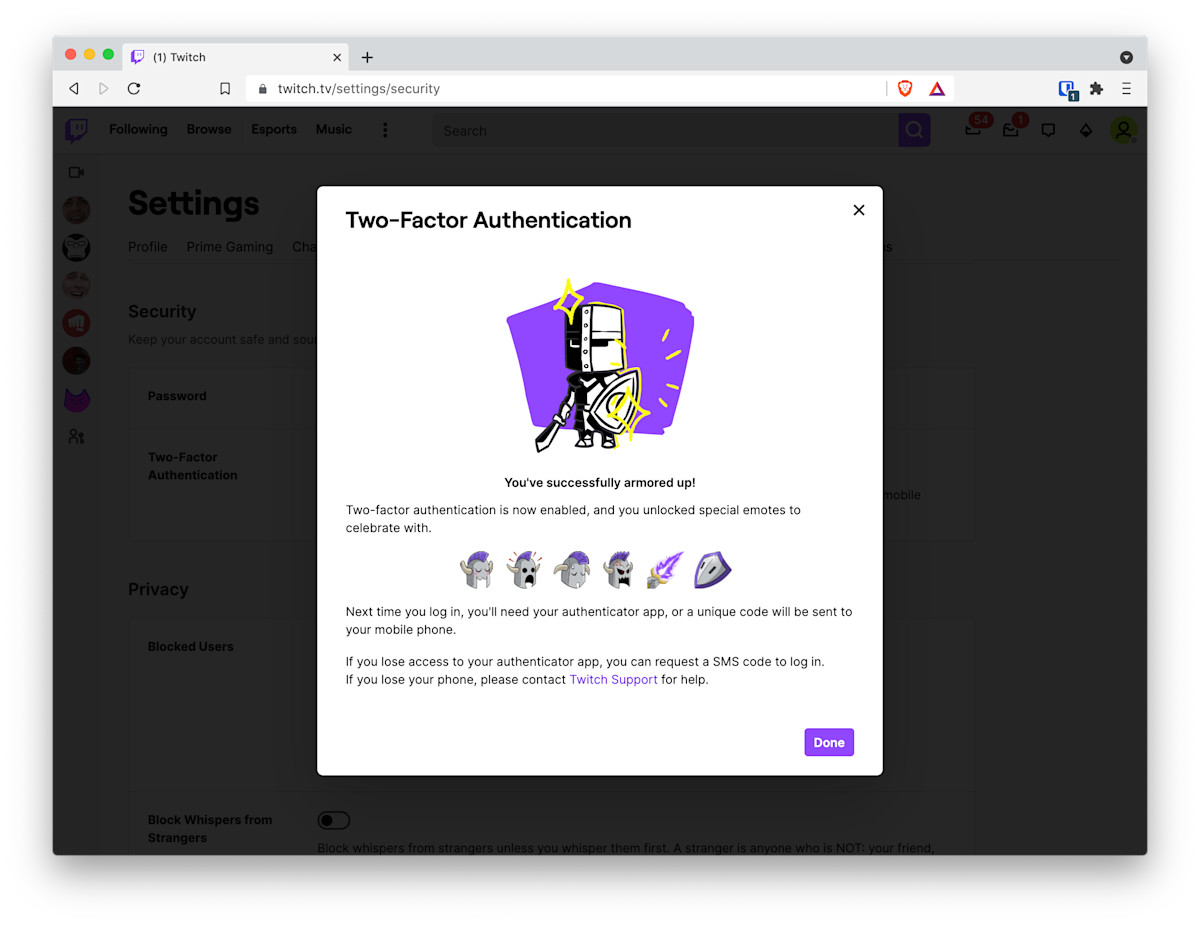Viewport: 1200px width, 925px height.
Task: Click the Twitch search magnifier button
Action: 914,130
